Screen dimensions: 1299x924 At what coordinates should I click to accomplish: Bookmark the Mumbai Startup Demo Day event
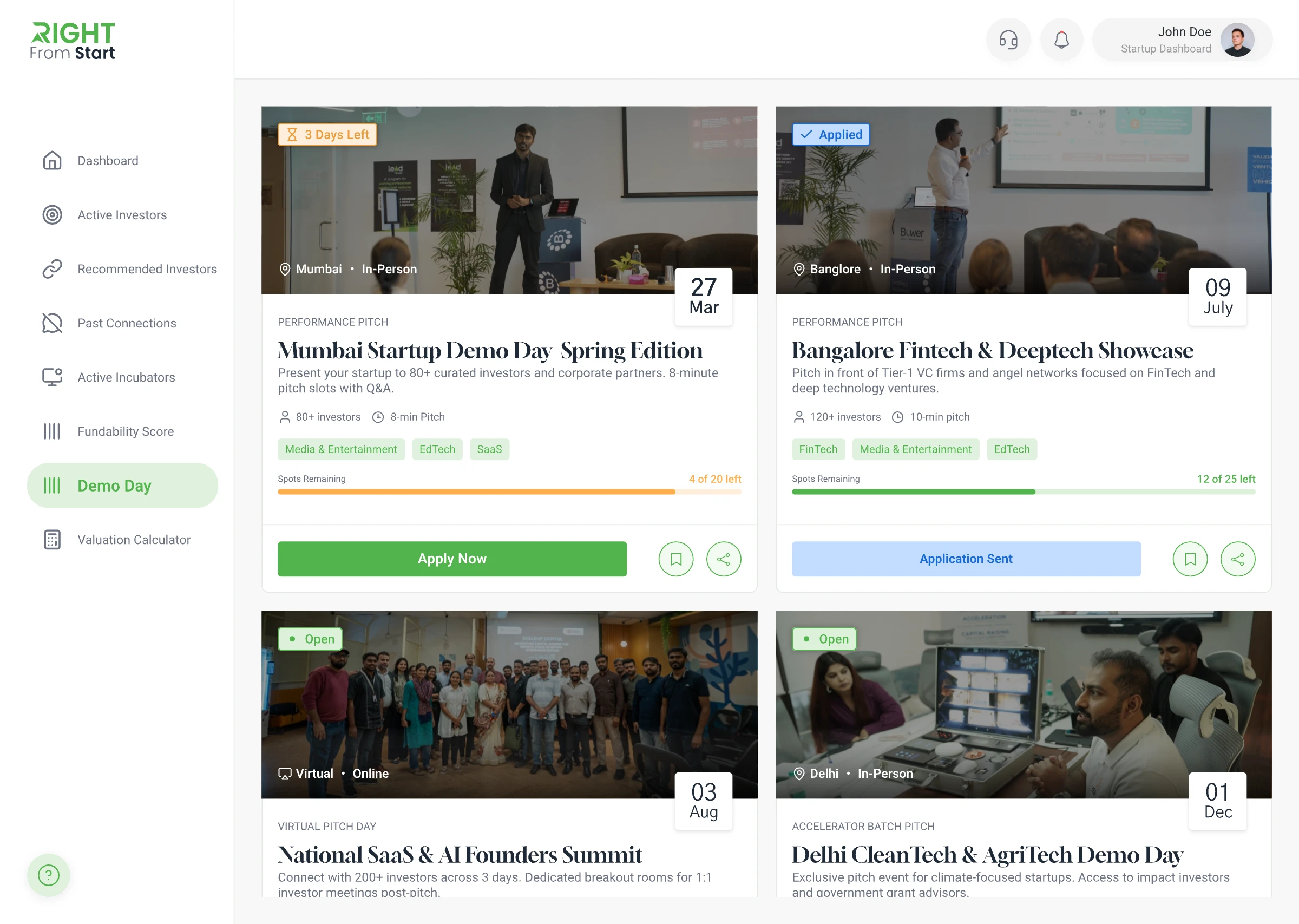(x=675, y=559)
